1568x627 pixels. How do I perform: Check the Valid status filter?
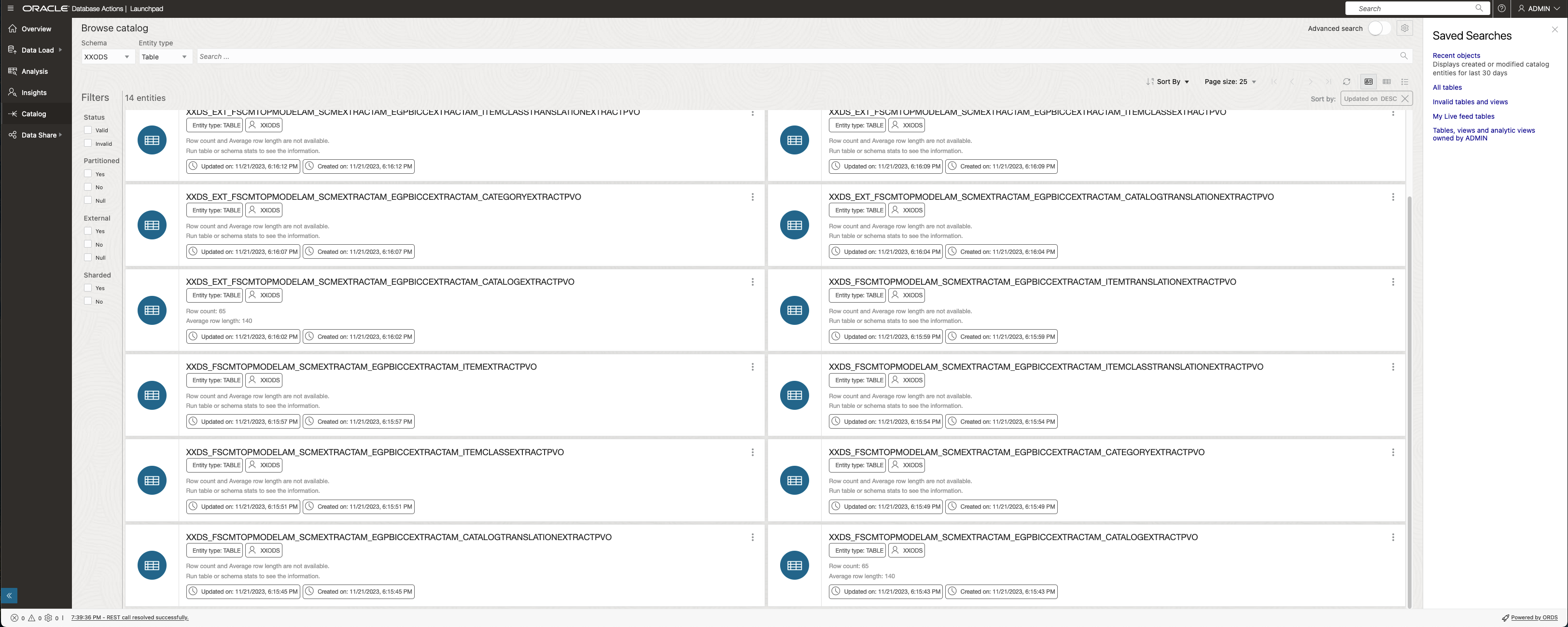pyautogui.click(x=88, y=130)
